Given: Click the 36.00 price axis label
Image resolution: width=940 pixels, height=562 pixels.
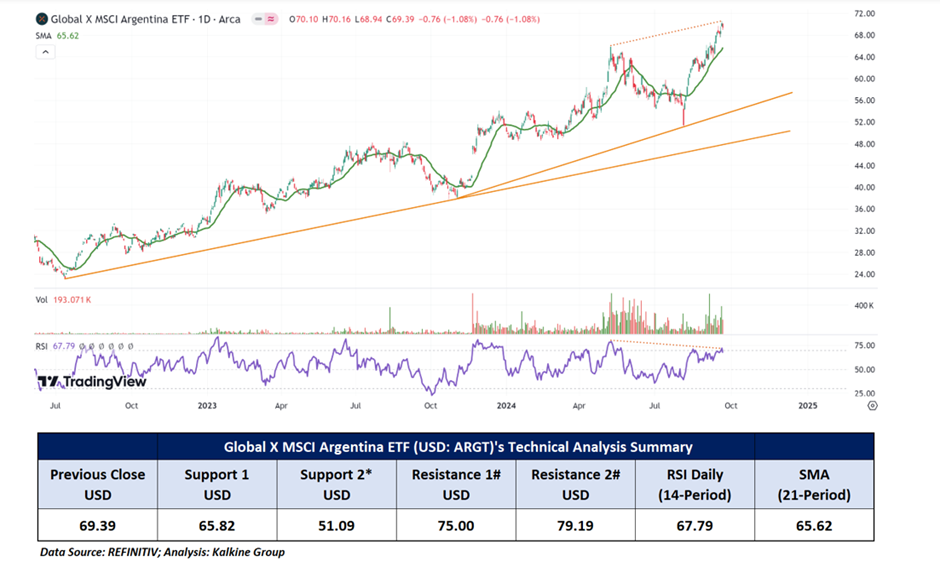Looking at the screenshot, I should point(864,209).
